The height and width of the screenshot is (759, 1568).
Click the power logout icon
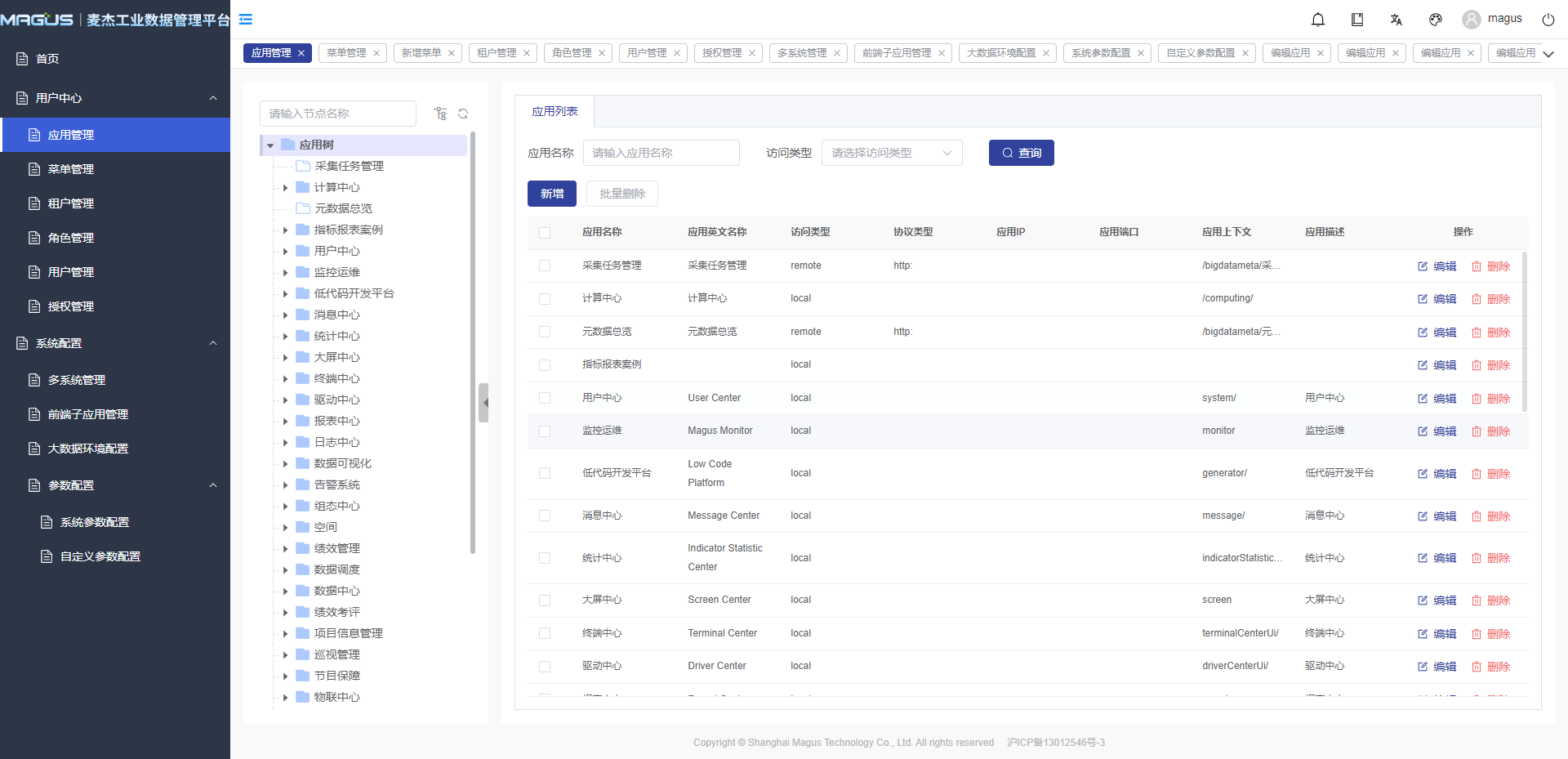(x=1548, y=20)
